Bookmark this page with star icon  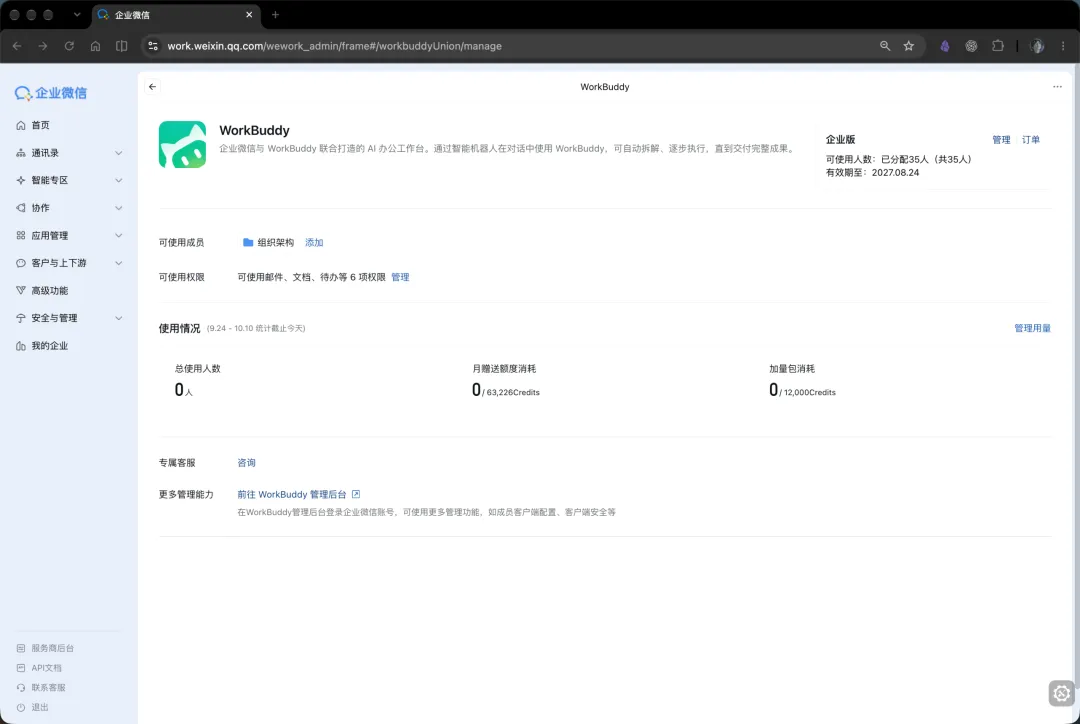pyautogui.click(x=908, y=46)
